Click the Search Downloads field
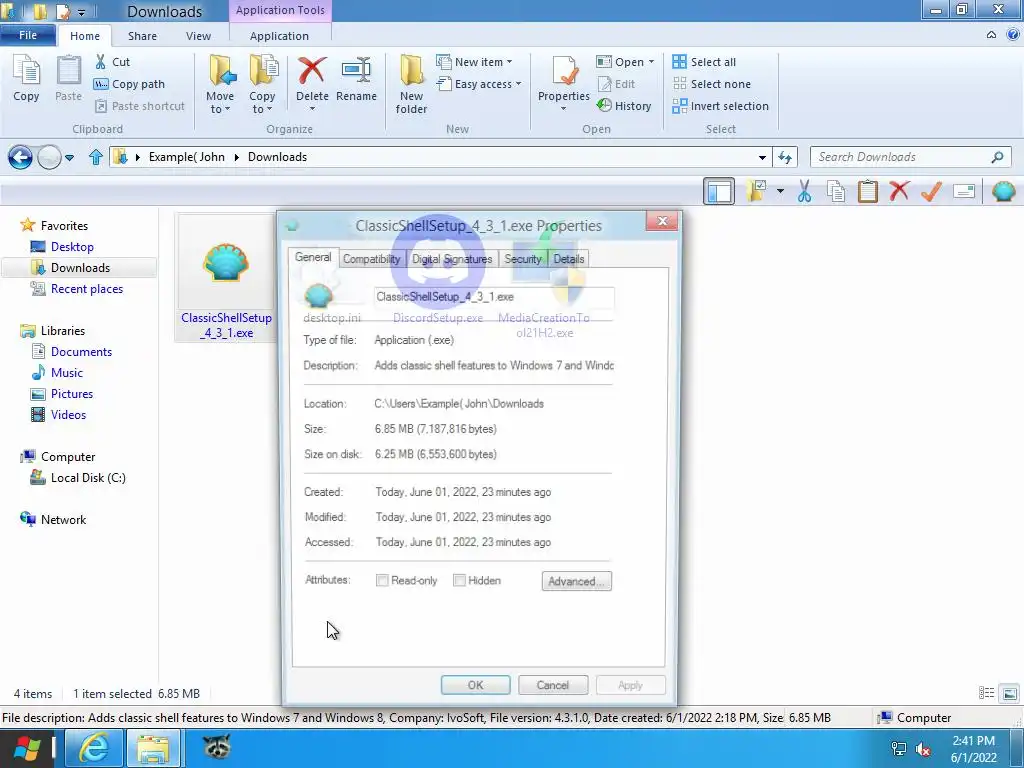Viewport: 1024px width, 768px height. click(x=910, y=157)
